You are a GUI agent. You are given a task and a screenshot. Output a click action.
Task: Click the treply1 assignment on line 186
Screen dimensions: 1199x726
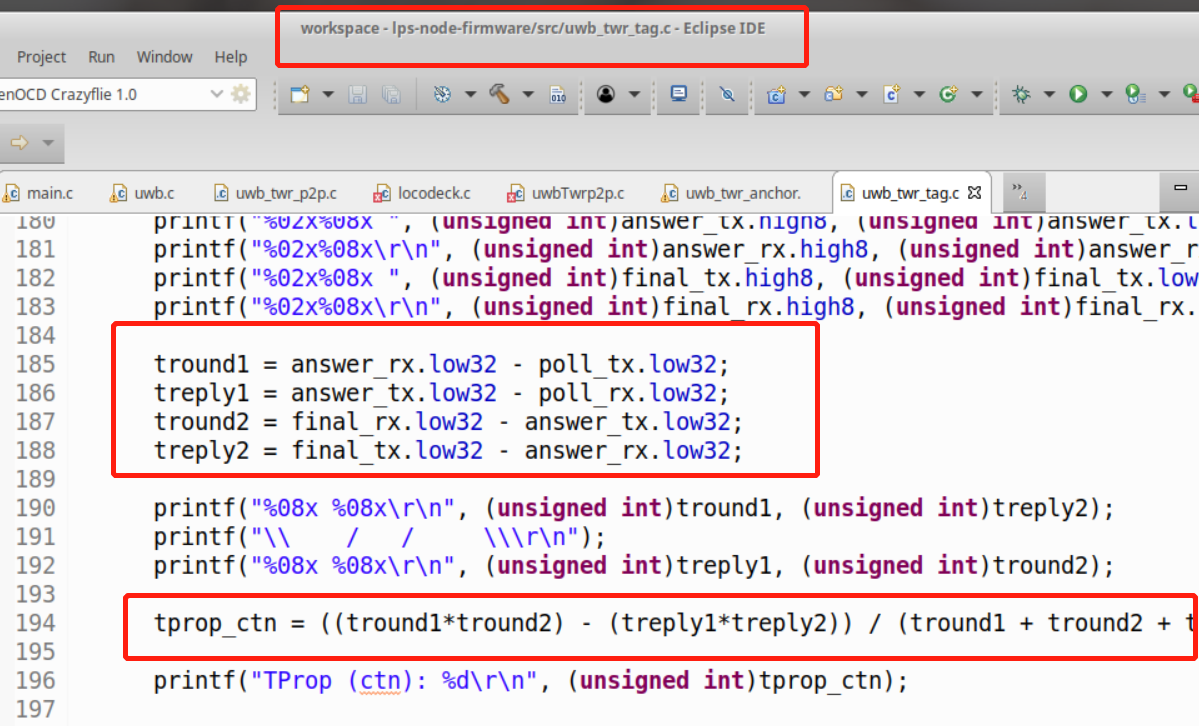click(x=441, y=393)
